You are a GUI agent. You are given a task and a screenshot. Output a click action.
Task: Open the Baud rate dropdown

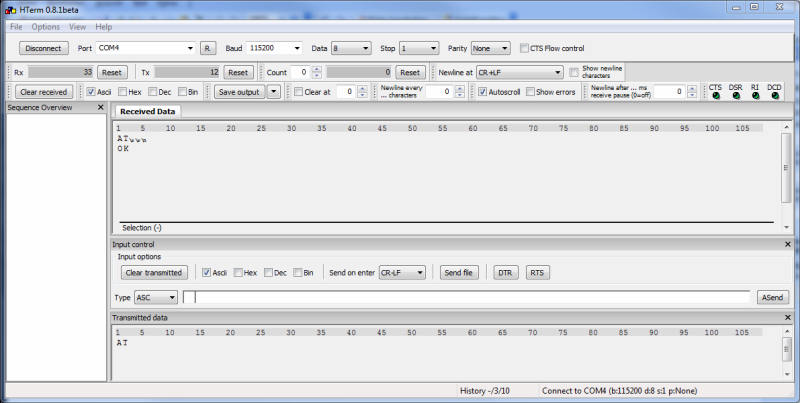click(296, 48)
